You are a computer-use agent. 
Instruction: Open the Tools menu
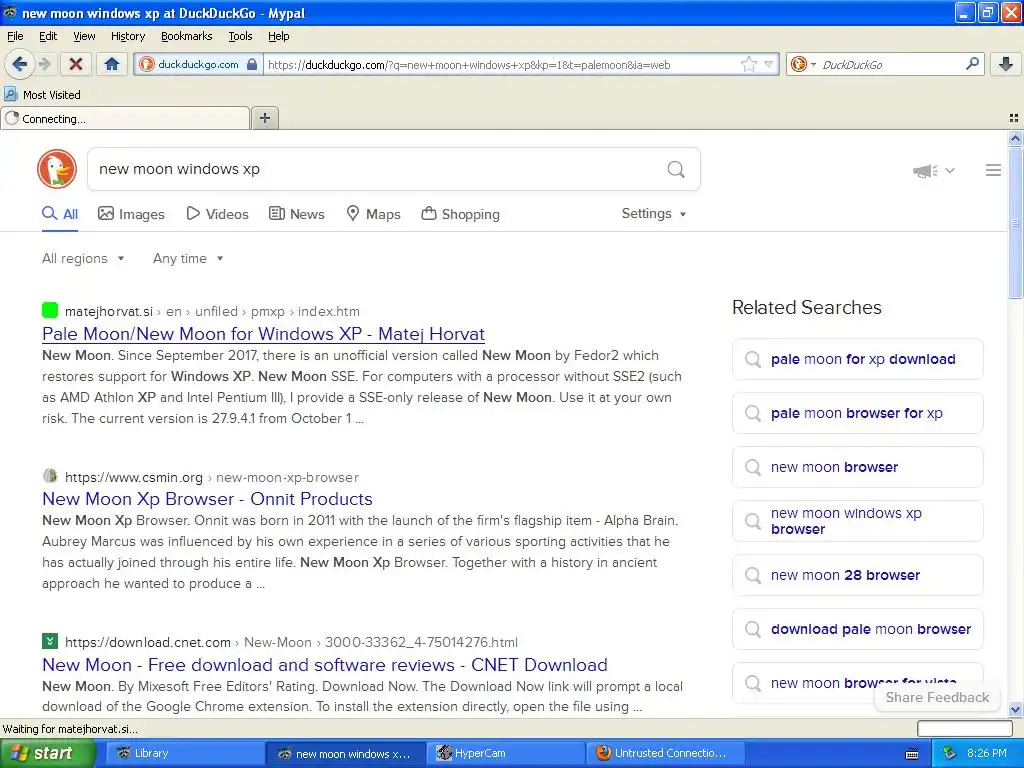(240, 36)
